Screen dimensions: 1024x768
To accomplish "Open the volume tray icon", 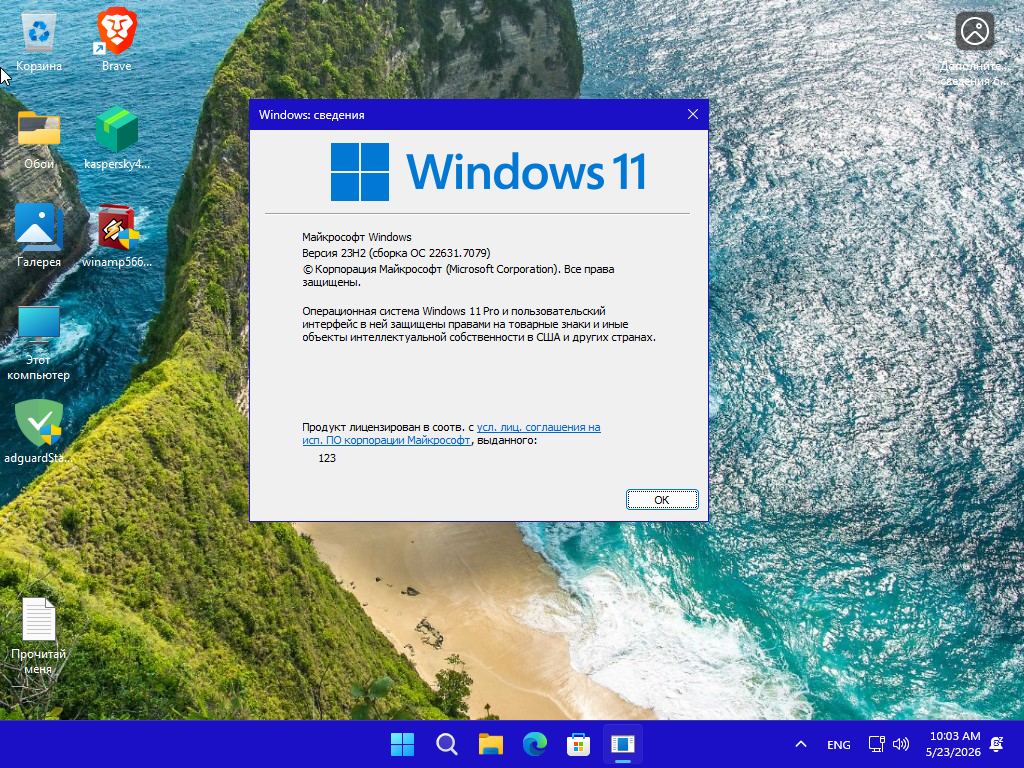I will [901, 744].
